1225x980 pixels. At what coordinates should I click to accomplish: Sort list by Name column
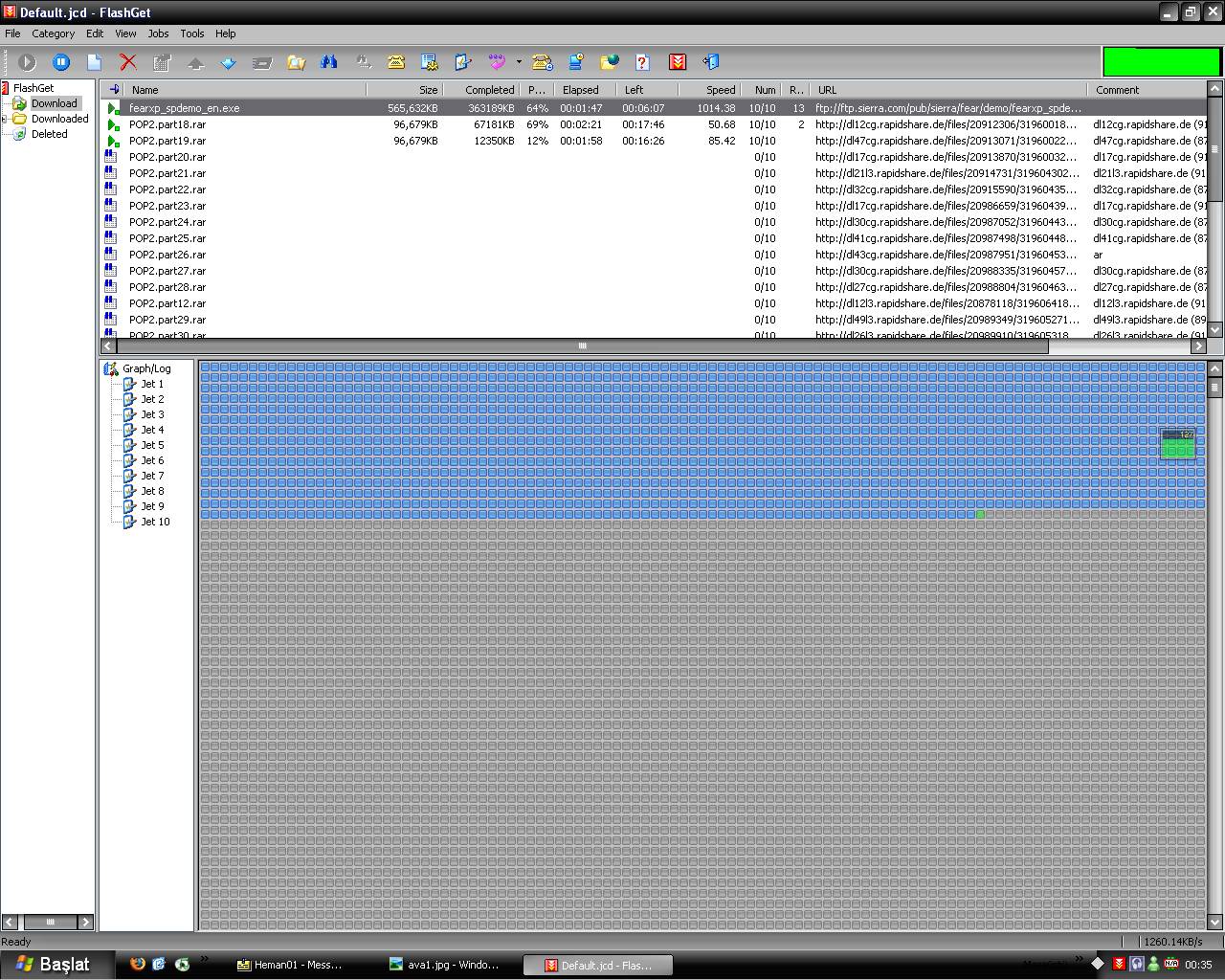pos(246,90)
